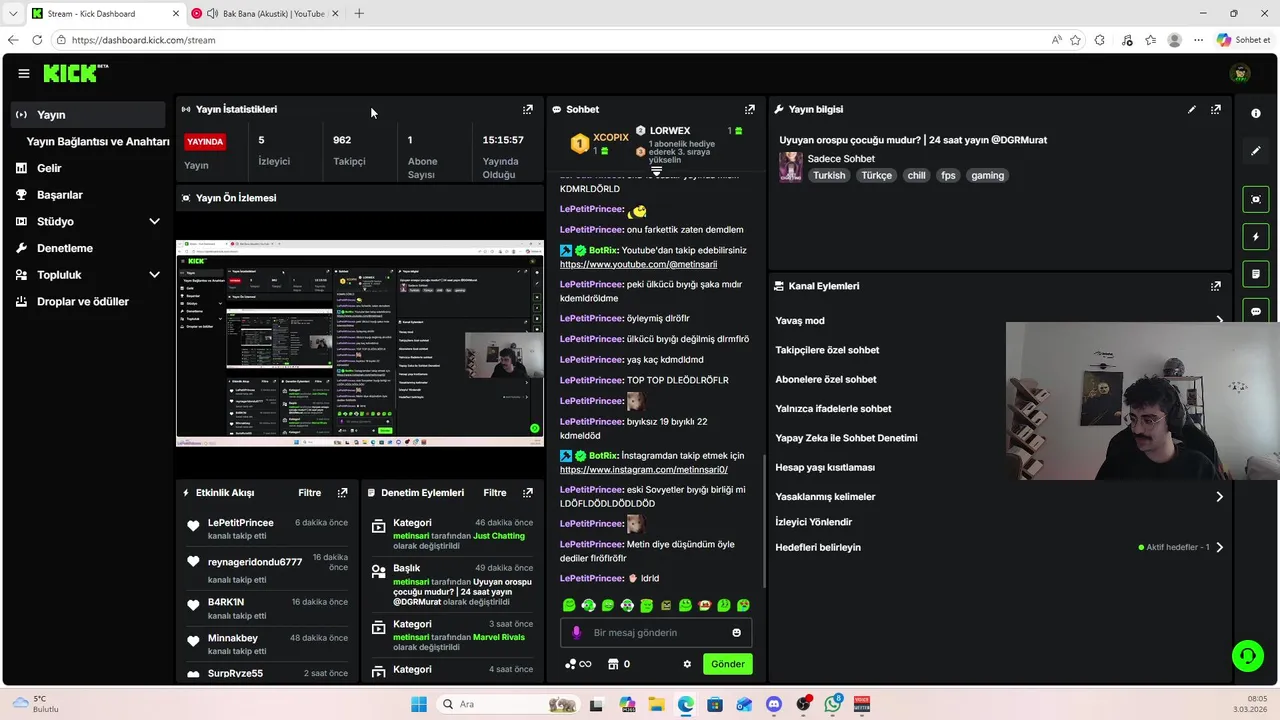Pop out the Yayın İstatistikleri panel
The height and width of the screenshot is (720, 1280).
coord(528,109)
